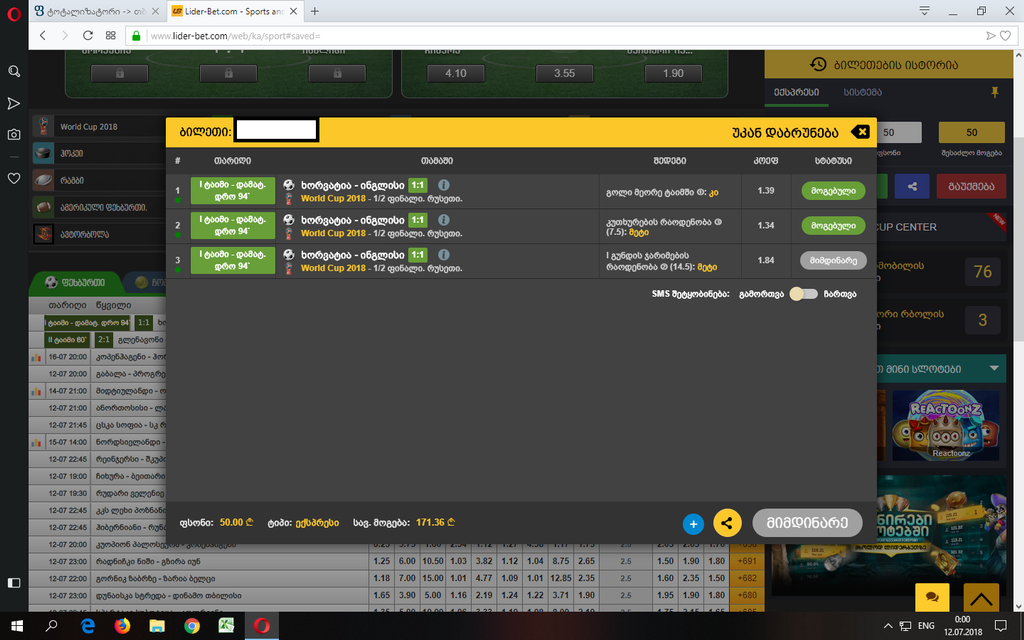Select rugby in the sports list
The height and width of the screenshot is (640, 1024).
coord(98,180)
